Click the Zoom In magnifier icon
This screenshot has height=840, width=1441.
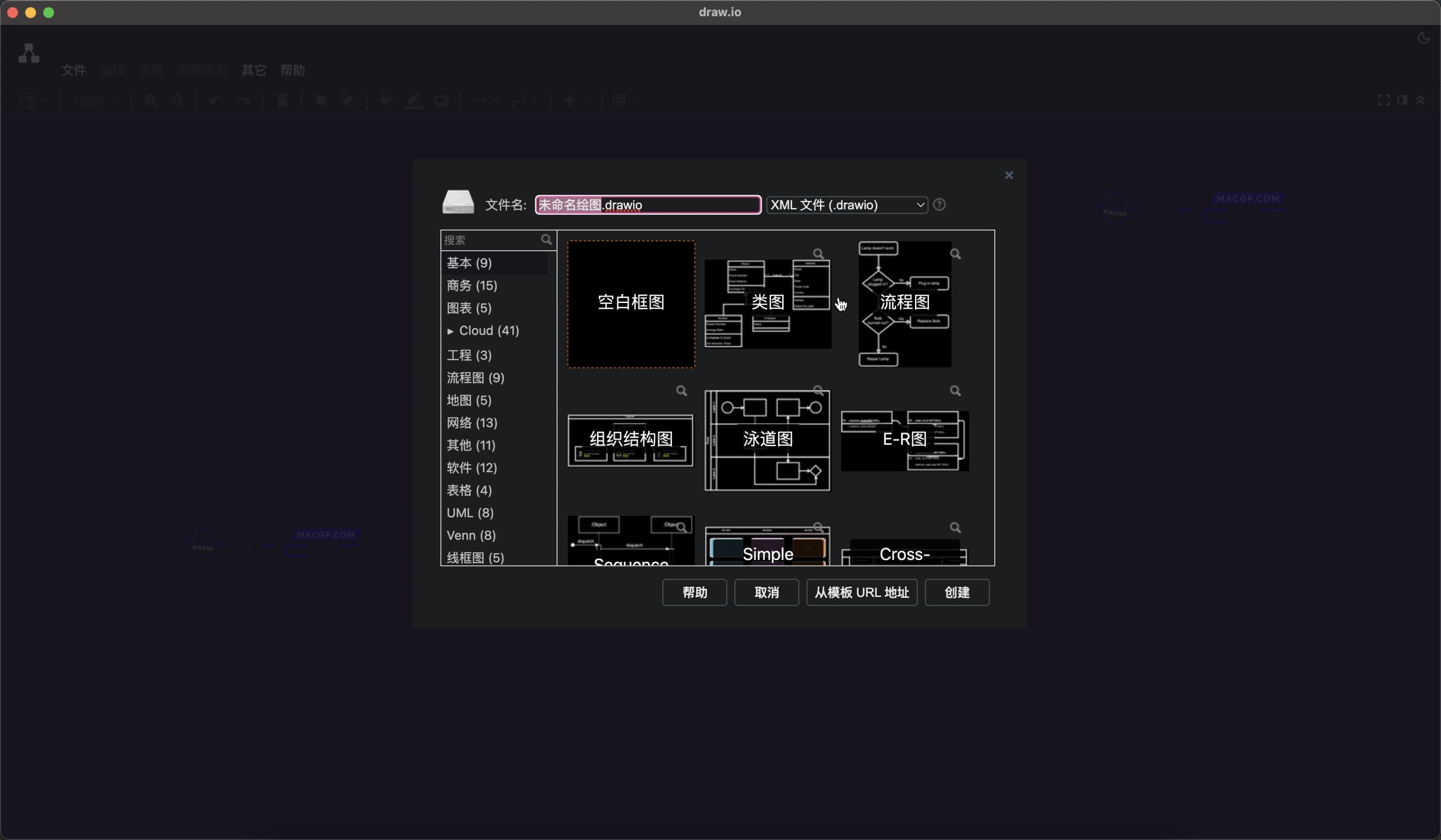click(151, 101)
